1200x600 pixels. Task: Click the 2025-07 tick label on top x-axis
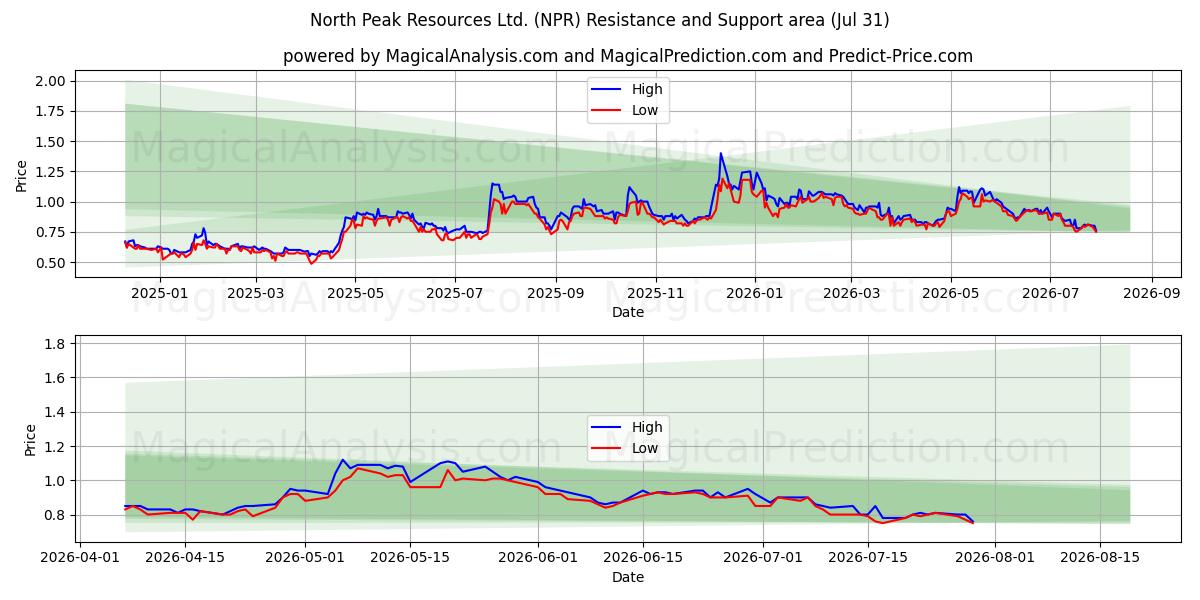point(455,294)
